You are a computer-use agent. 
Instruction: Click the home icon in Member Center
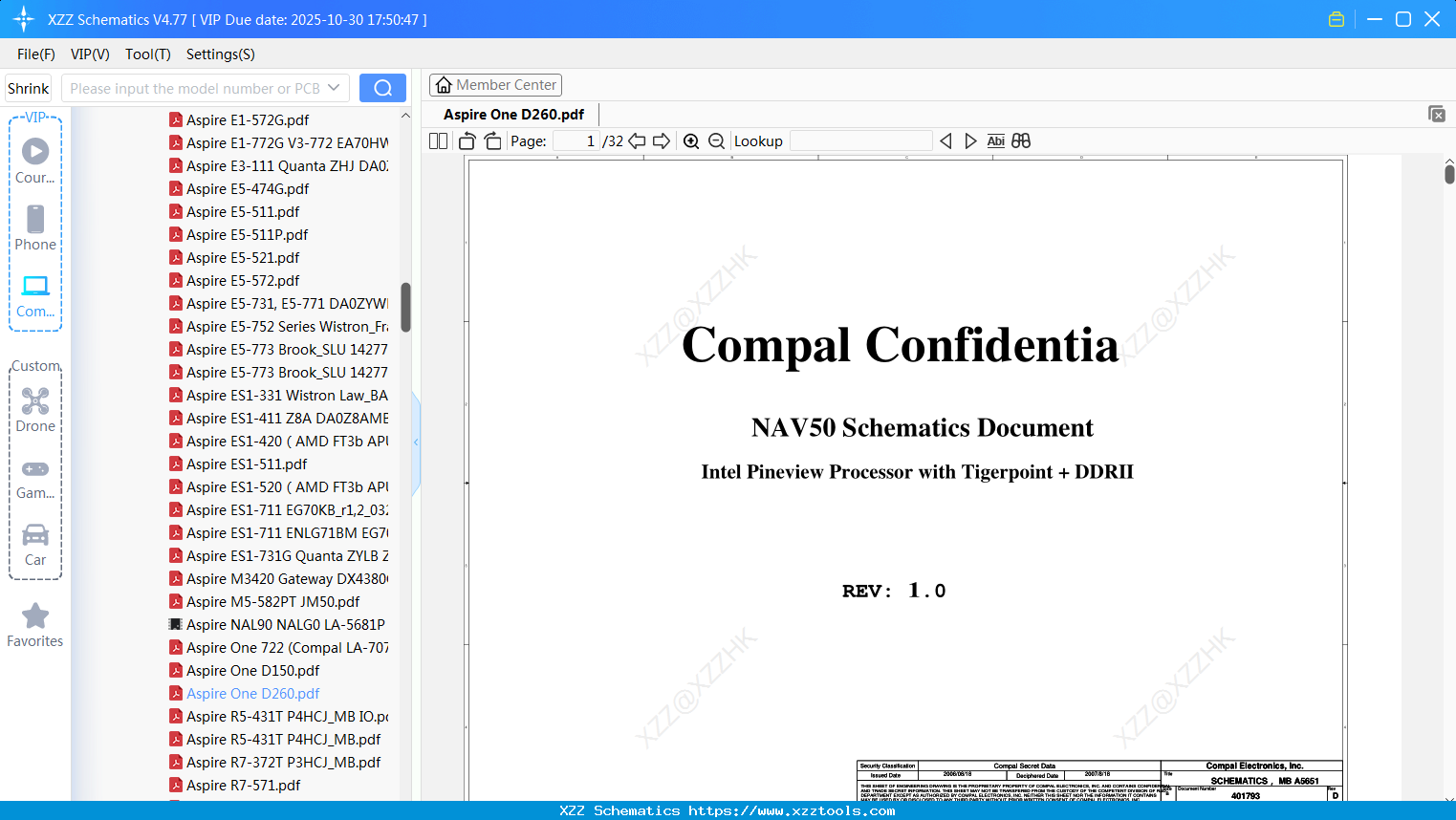(444, 85)
